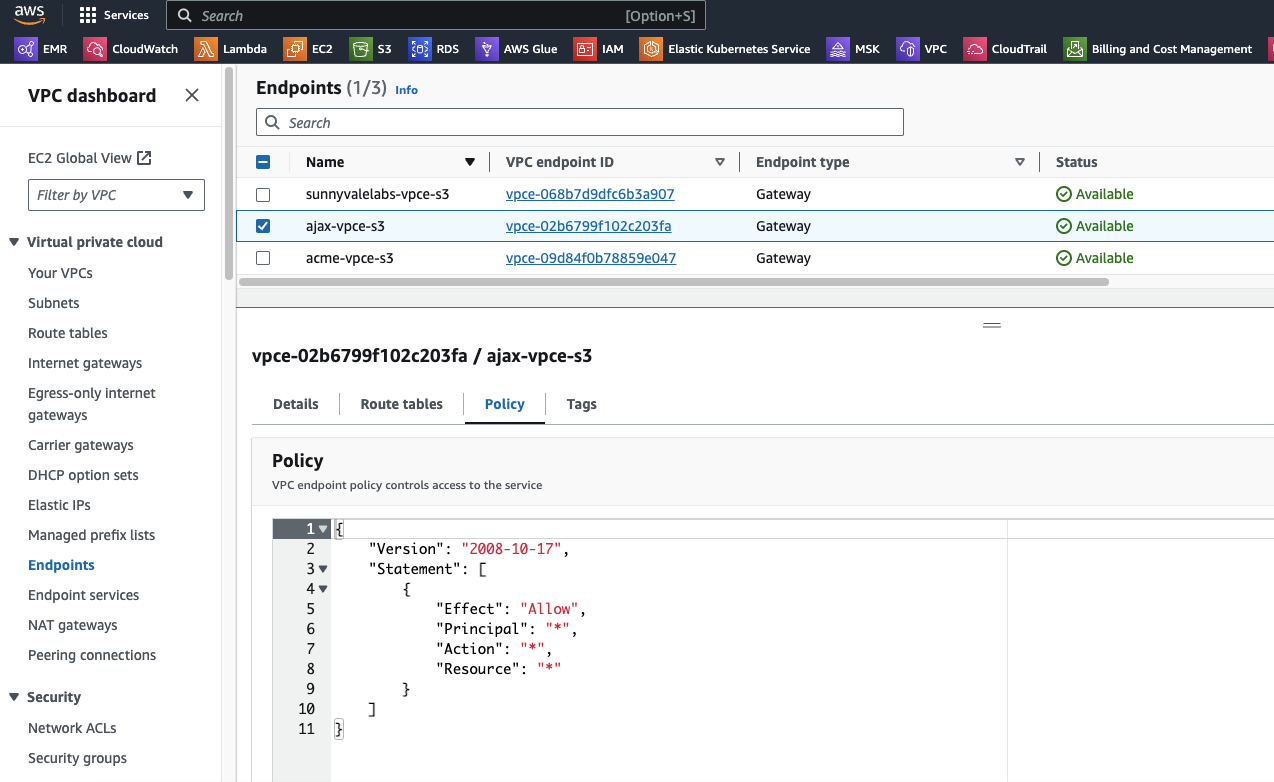The width and height of the screenshot is (1274, 782).
Task: Toggle the select-all endpoints checkbox
Action: point(263,162)
